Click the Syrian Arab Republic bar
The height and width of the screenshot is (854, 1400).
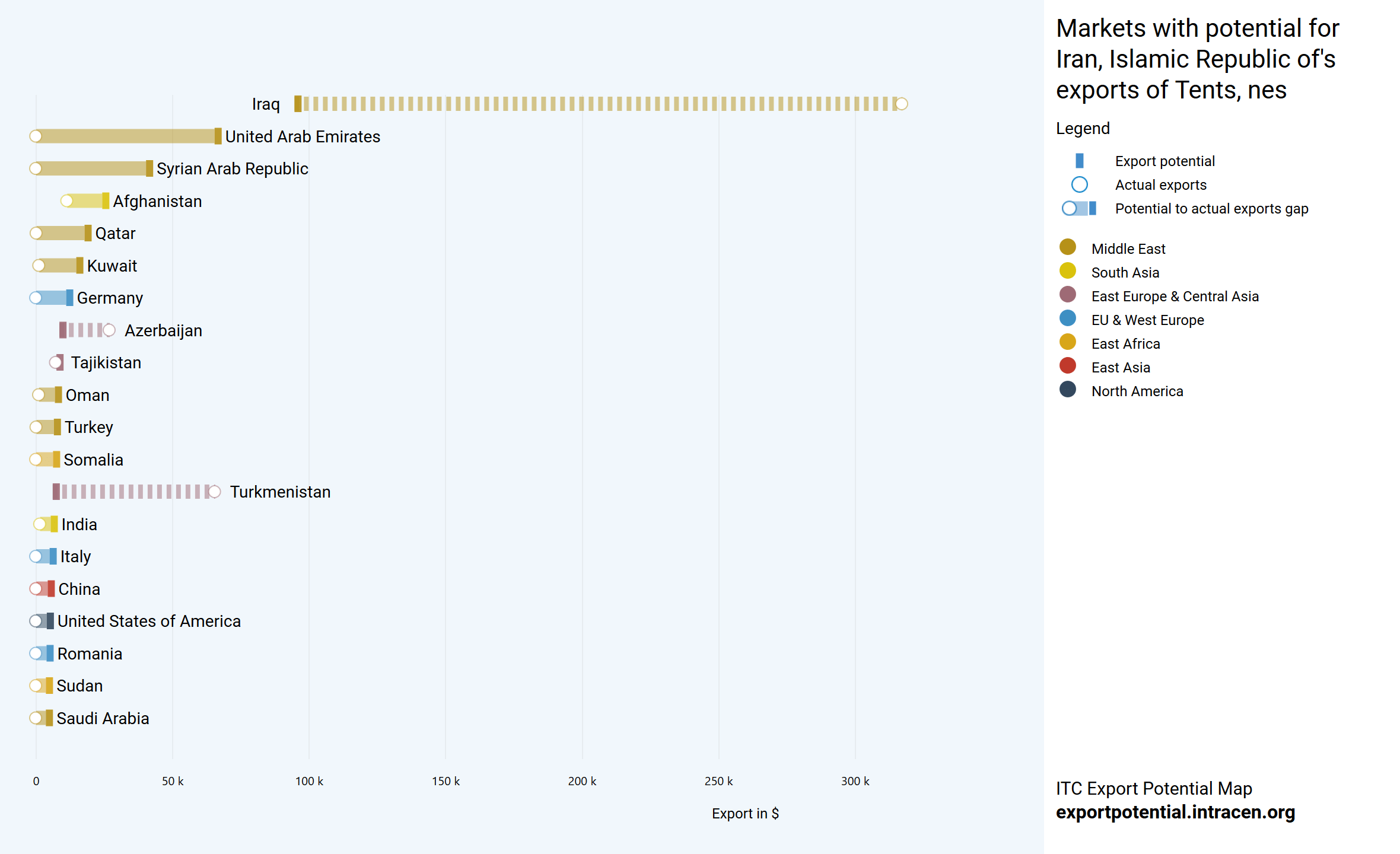point(92,168)
